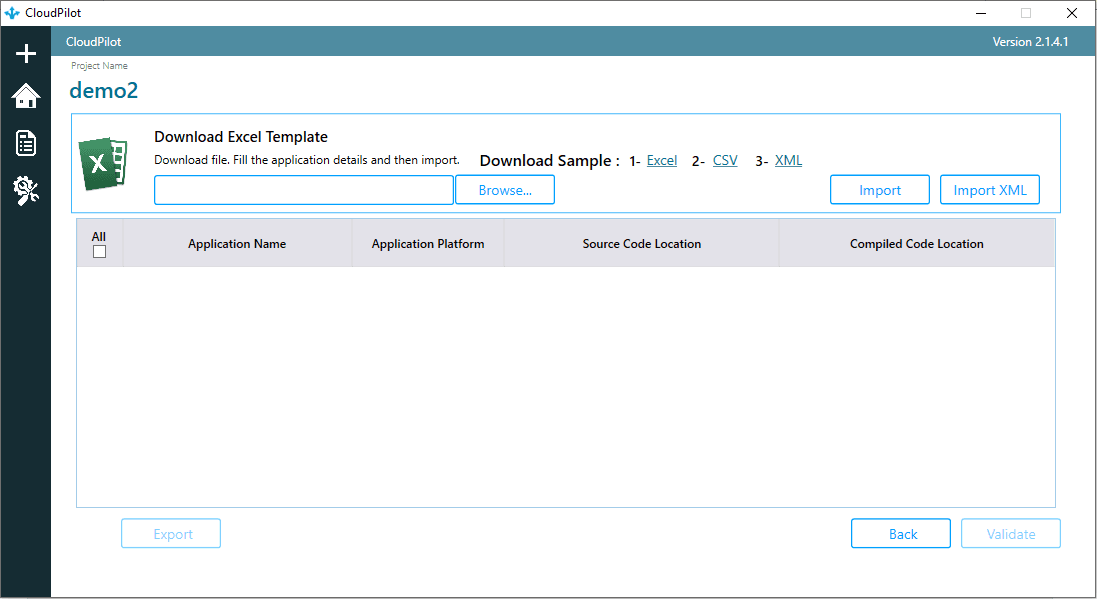Image resolution: width=1097 pixels, height=599 pixels.
Task: Select the Source Code Location column header
Action: click(642, 244)
